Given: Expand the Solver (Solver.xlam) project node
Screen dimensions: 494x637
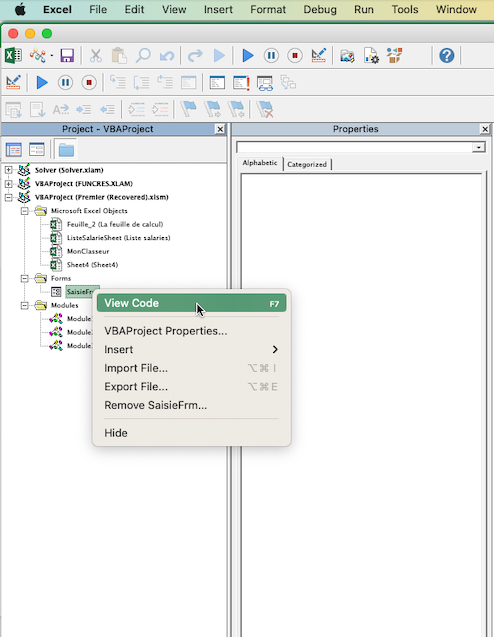Looking at the screenshot, I should click(x=8, y=170).
